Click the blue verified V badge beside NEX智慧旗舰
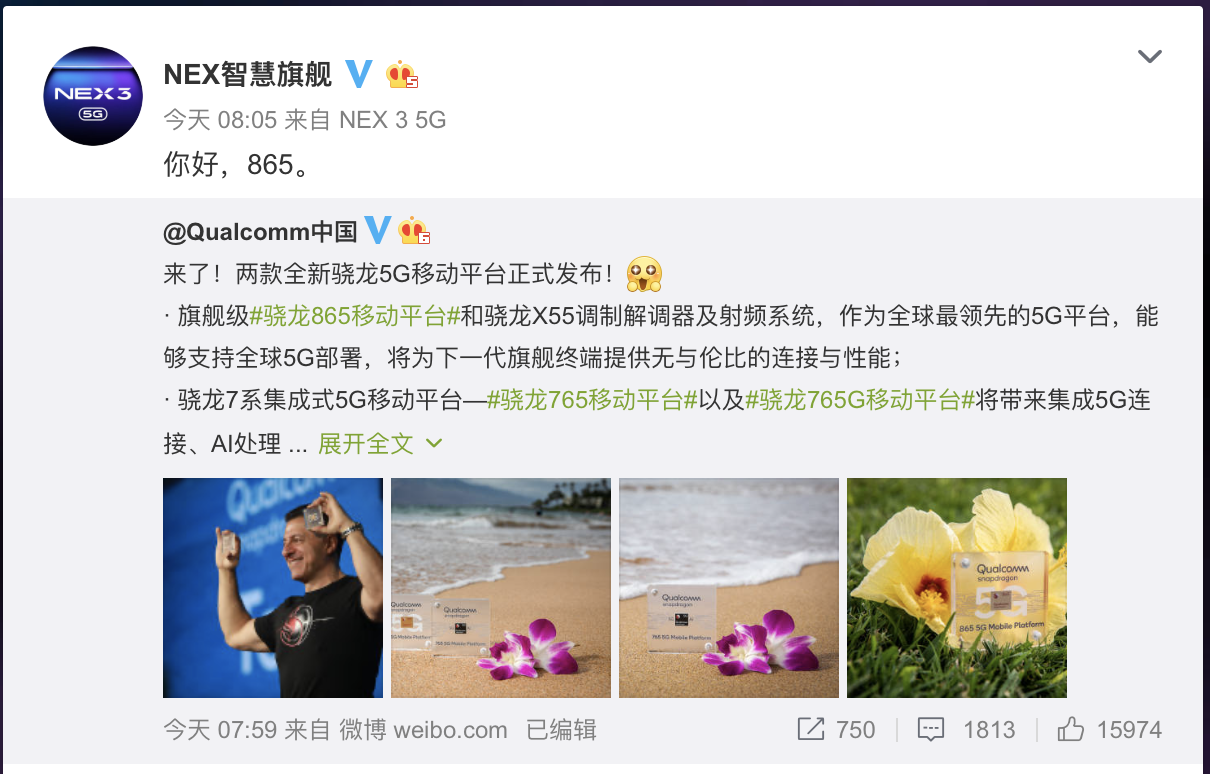1210x774 pixels. point(359,74)
